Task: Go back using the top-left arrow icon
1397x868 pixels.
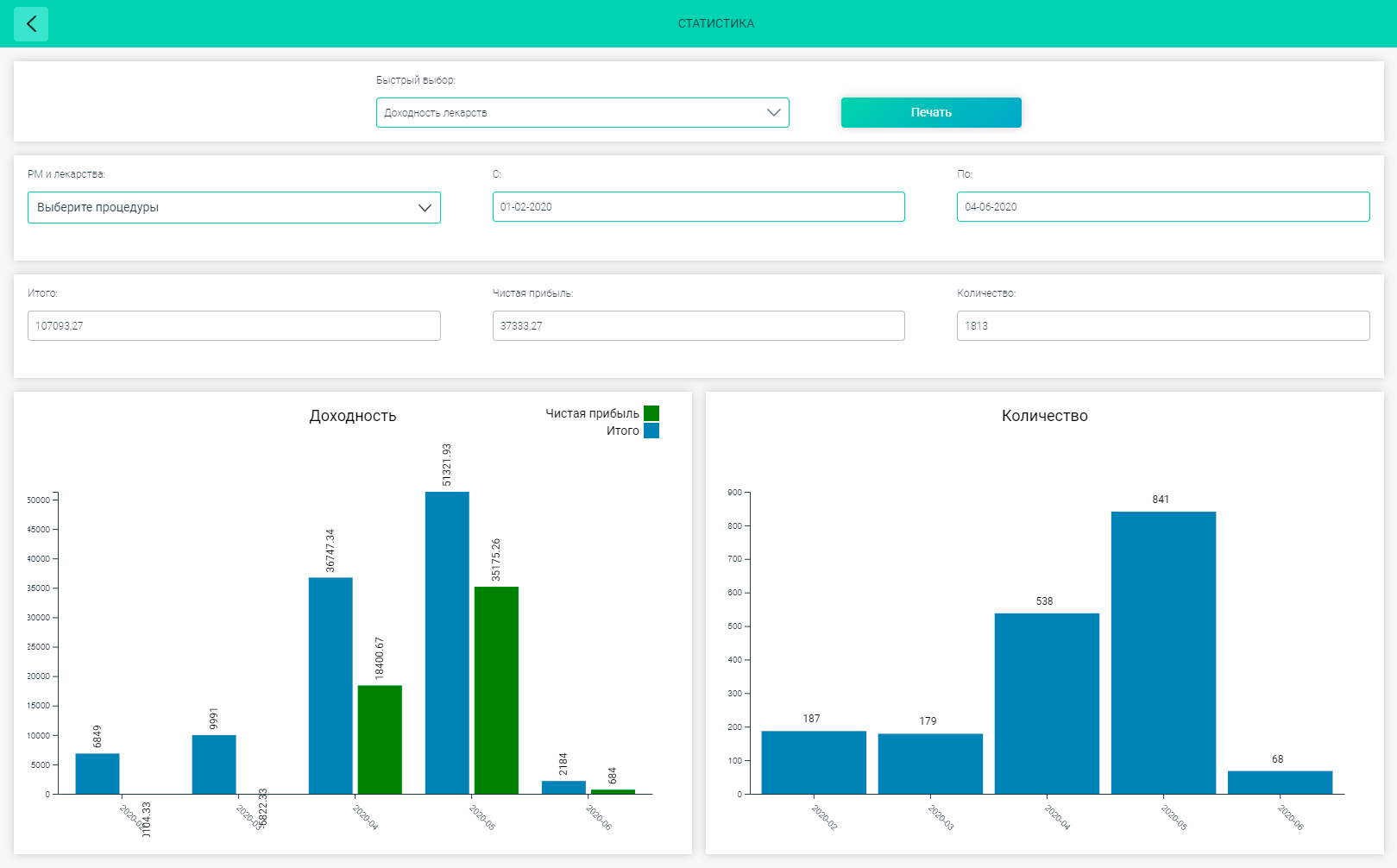Action: tap(31, 24)
